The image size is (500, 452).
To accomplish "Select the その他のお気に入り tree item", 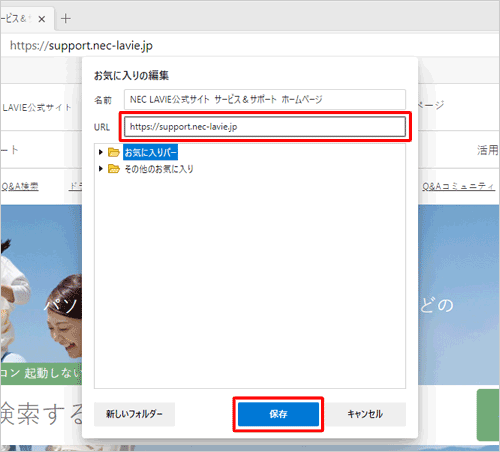I will click(159, 169).
